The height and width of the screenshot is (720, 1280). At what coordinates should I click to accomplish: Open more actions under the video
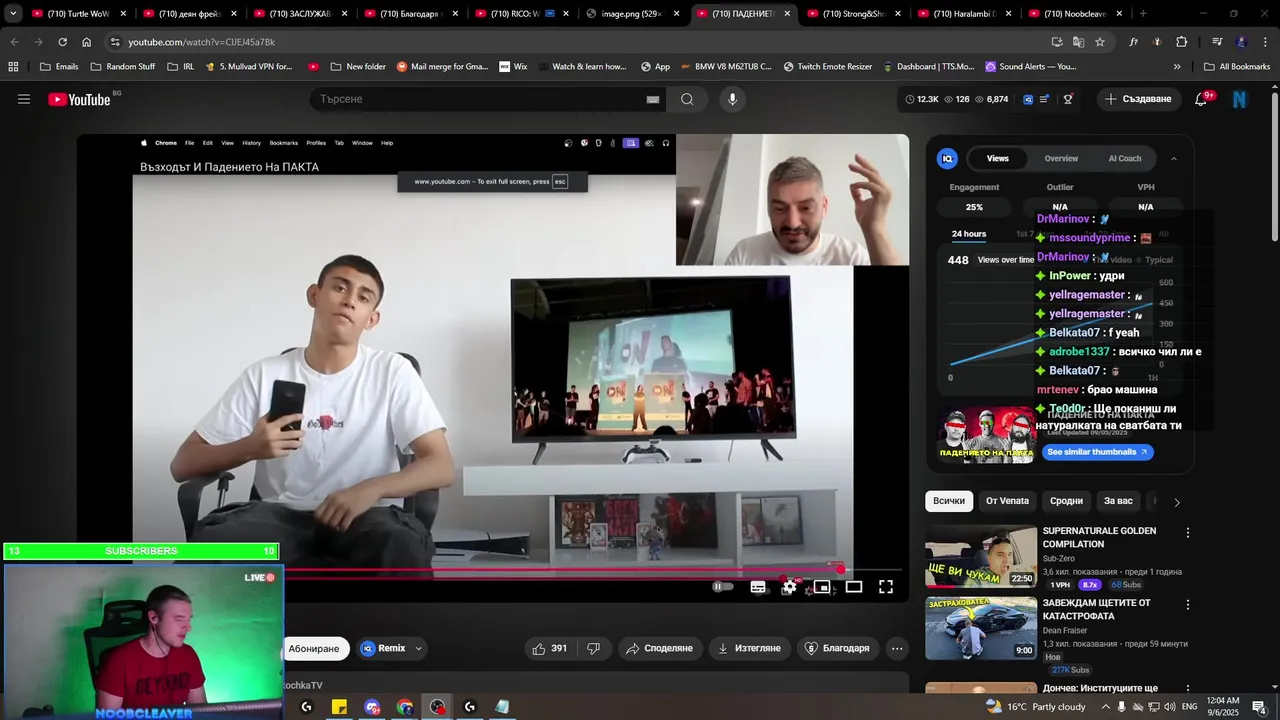pos(897,648)
